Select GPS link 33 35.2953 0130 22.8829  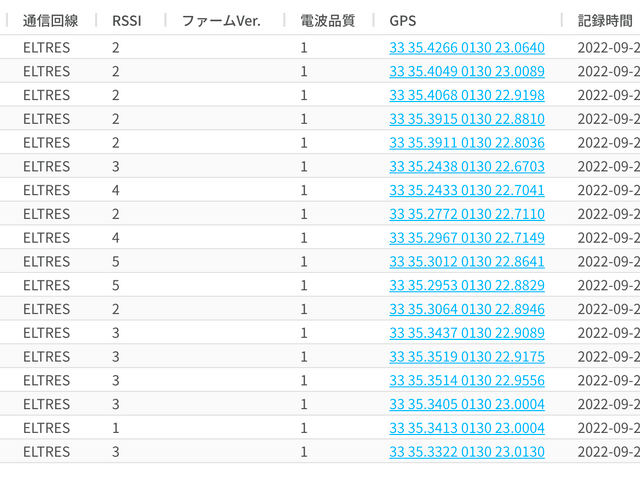tap(466, 285)
